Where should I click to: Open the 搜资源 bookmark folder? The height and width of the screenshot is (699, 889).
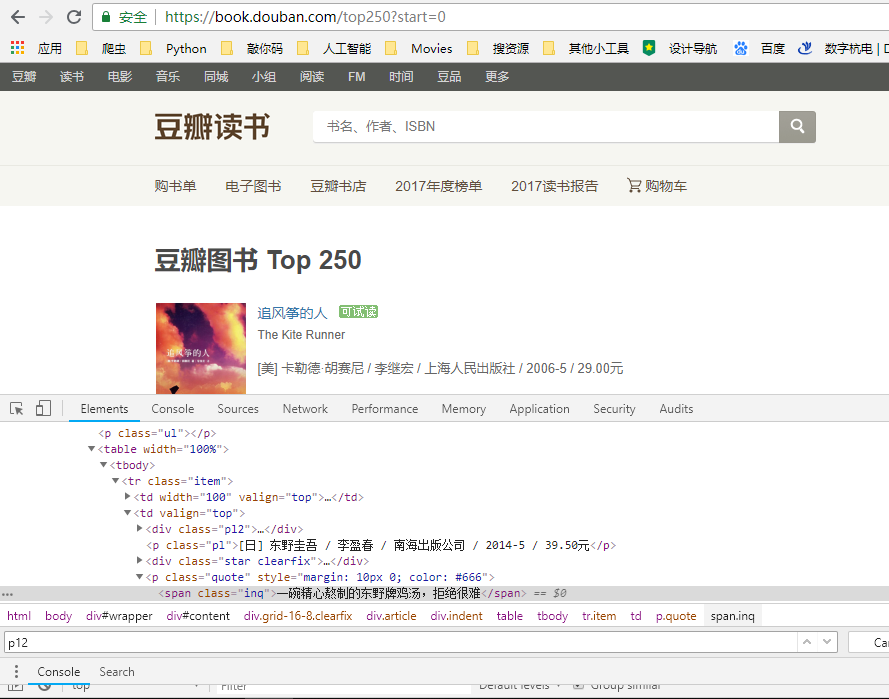click(498, 48)
